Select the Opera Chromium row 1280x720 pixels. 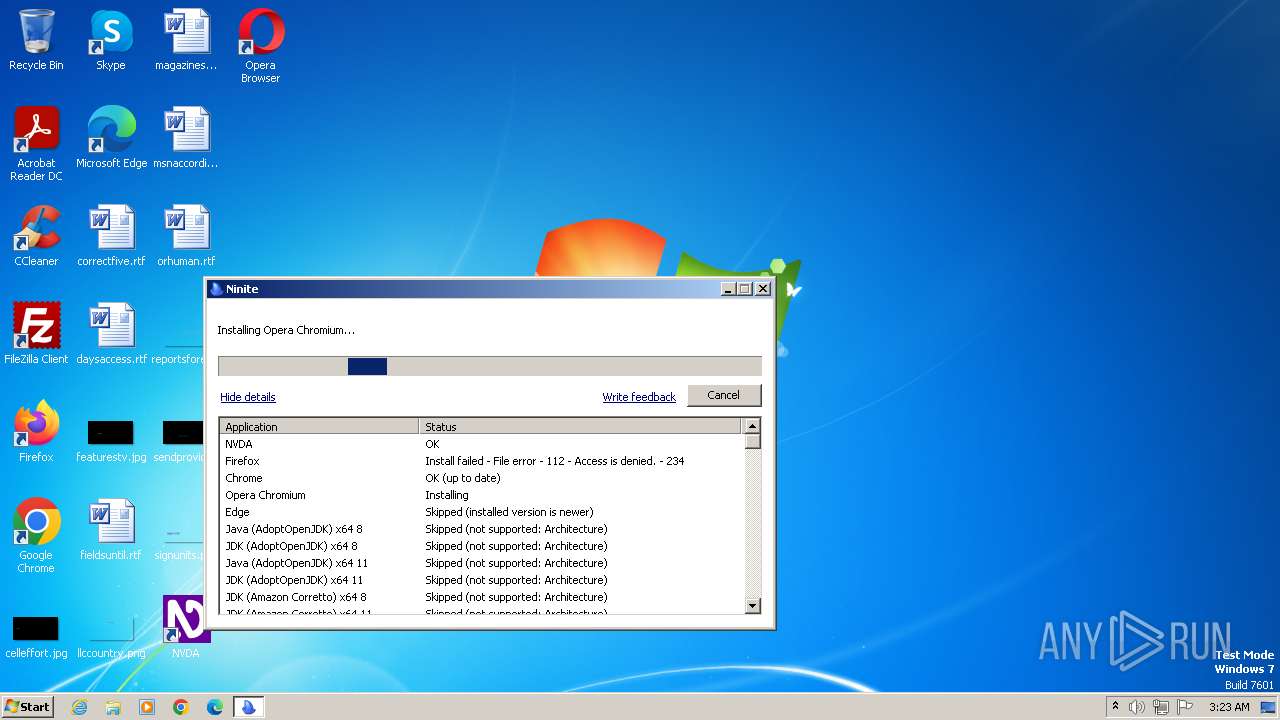482,495
